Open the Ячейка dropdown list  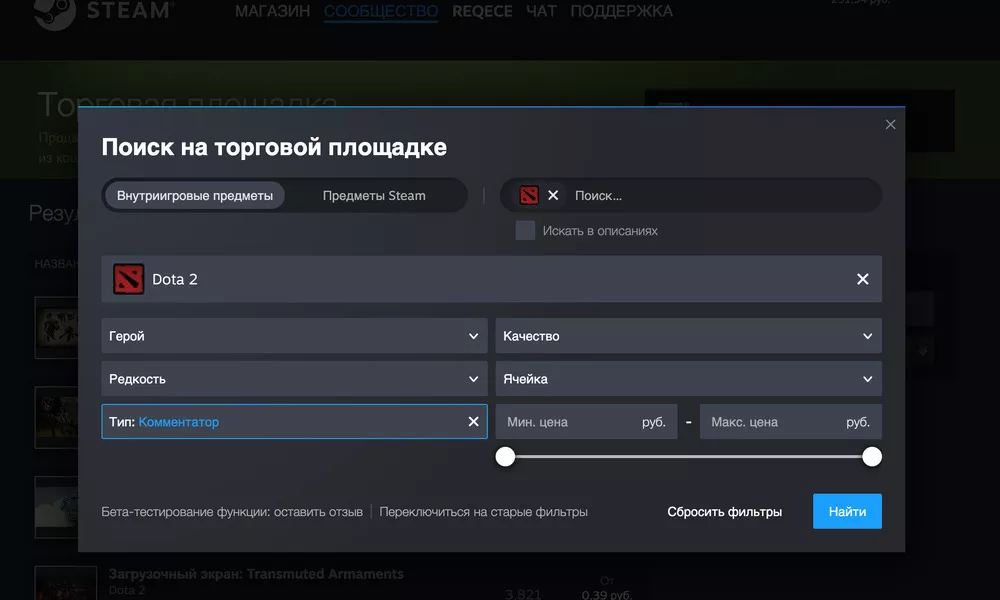tap(688, 379)
